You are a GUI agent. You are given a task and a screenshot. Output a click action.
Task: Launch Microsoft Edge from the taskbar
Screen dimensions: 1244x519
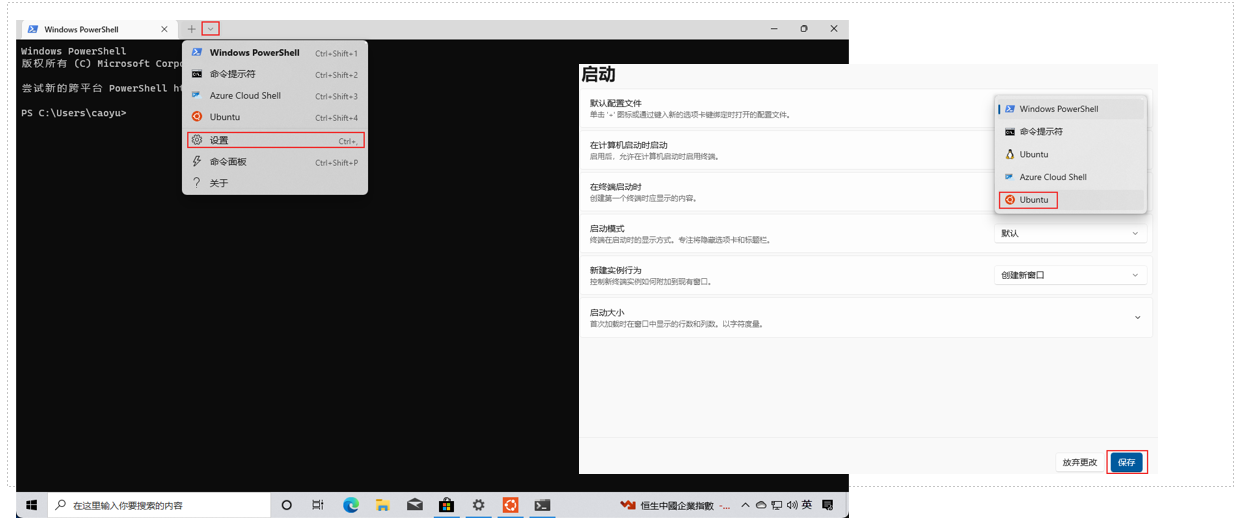pyautogui.click(x=351, y=505)
